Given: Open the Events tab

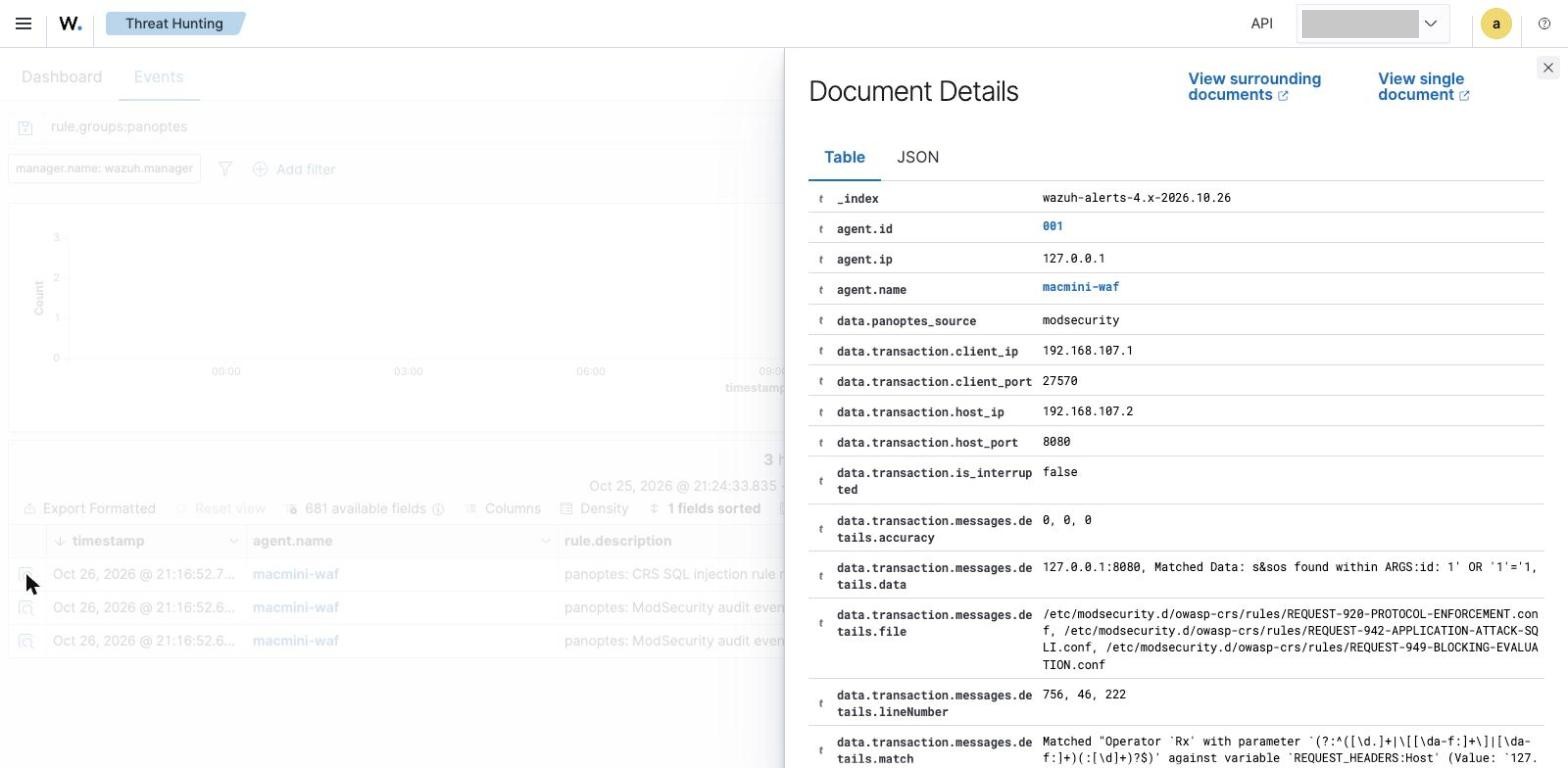Looking at the screenshot, I should [x=158, y=77].
